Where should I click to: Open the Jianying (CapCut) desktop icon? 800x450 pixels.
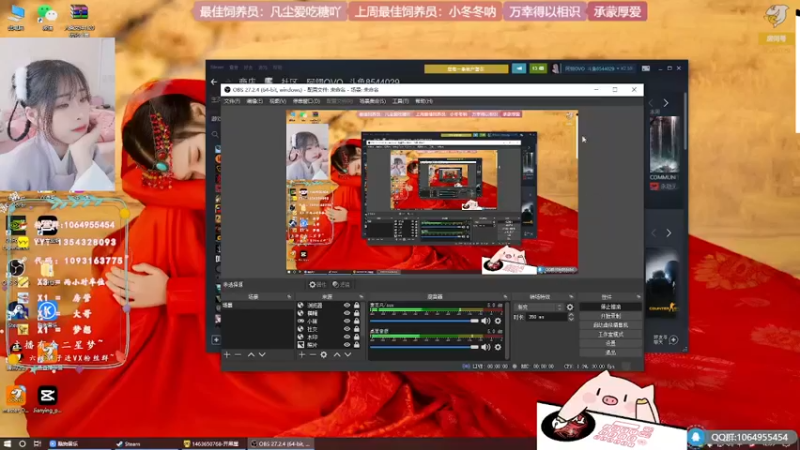(x=47, y=398)
